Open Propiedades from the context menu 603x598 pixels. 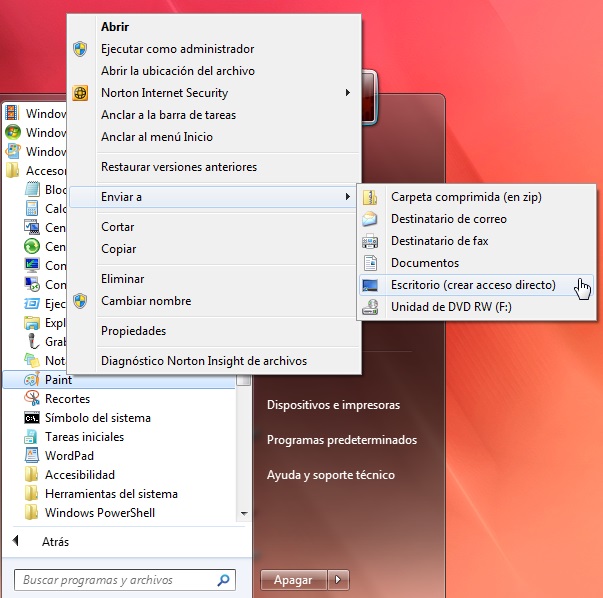point(214,331)
